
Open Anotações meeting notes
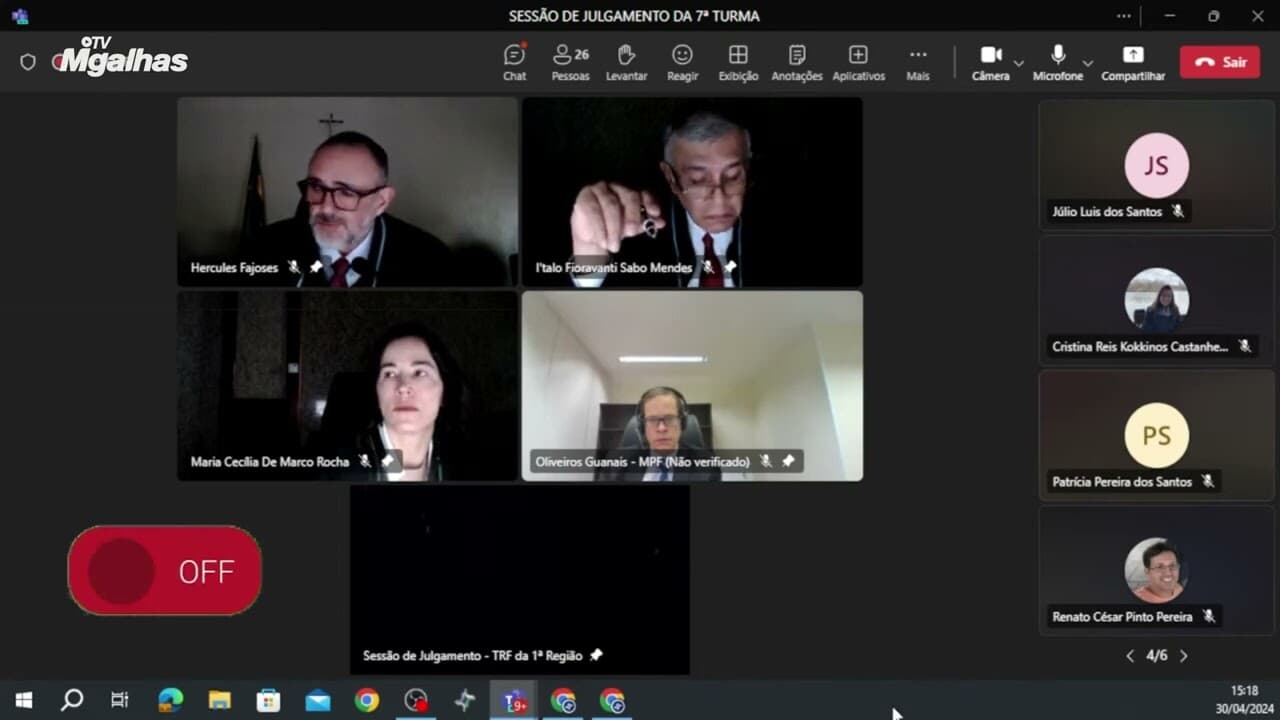coord(796,62)
